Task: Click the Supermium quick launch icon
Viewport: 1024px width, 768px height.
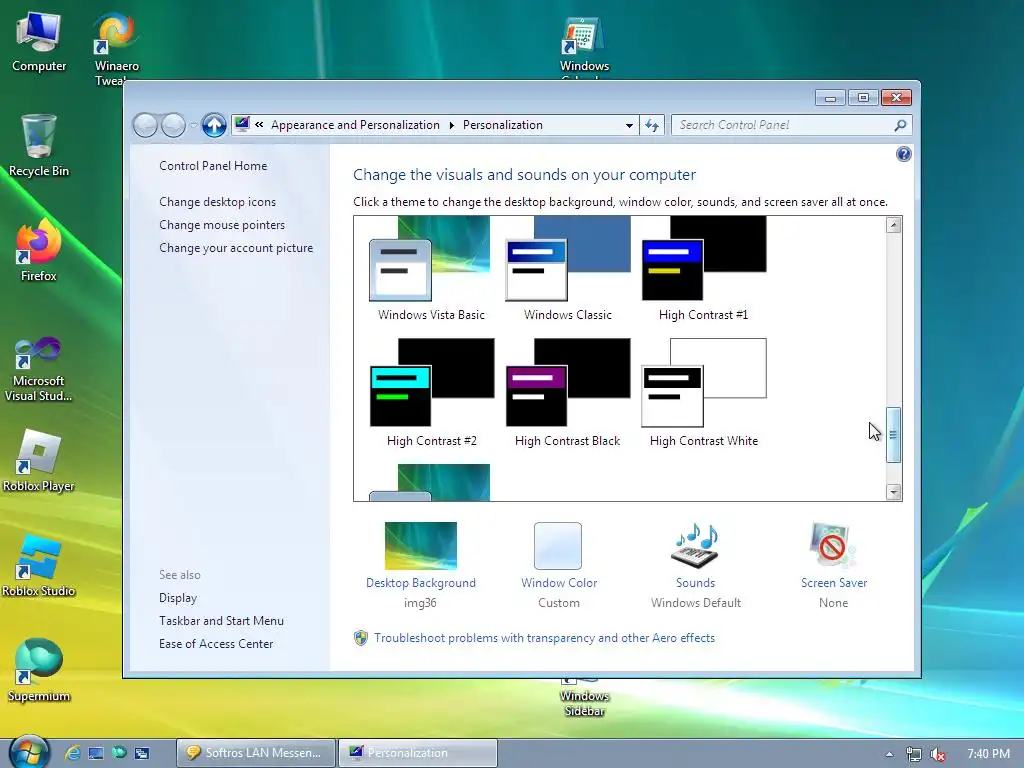Action: point(119,753)
